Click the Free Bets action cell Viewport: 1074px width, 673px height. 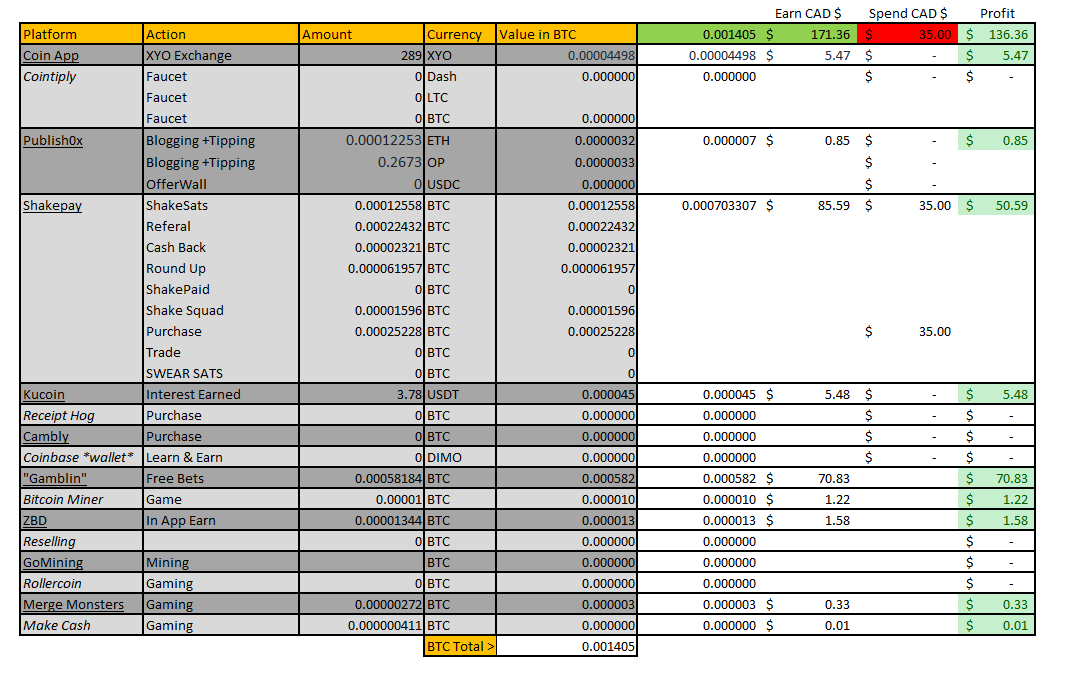pyautogui.click(x=221, y=479)
